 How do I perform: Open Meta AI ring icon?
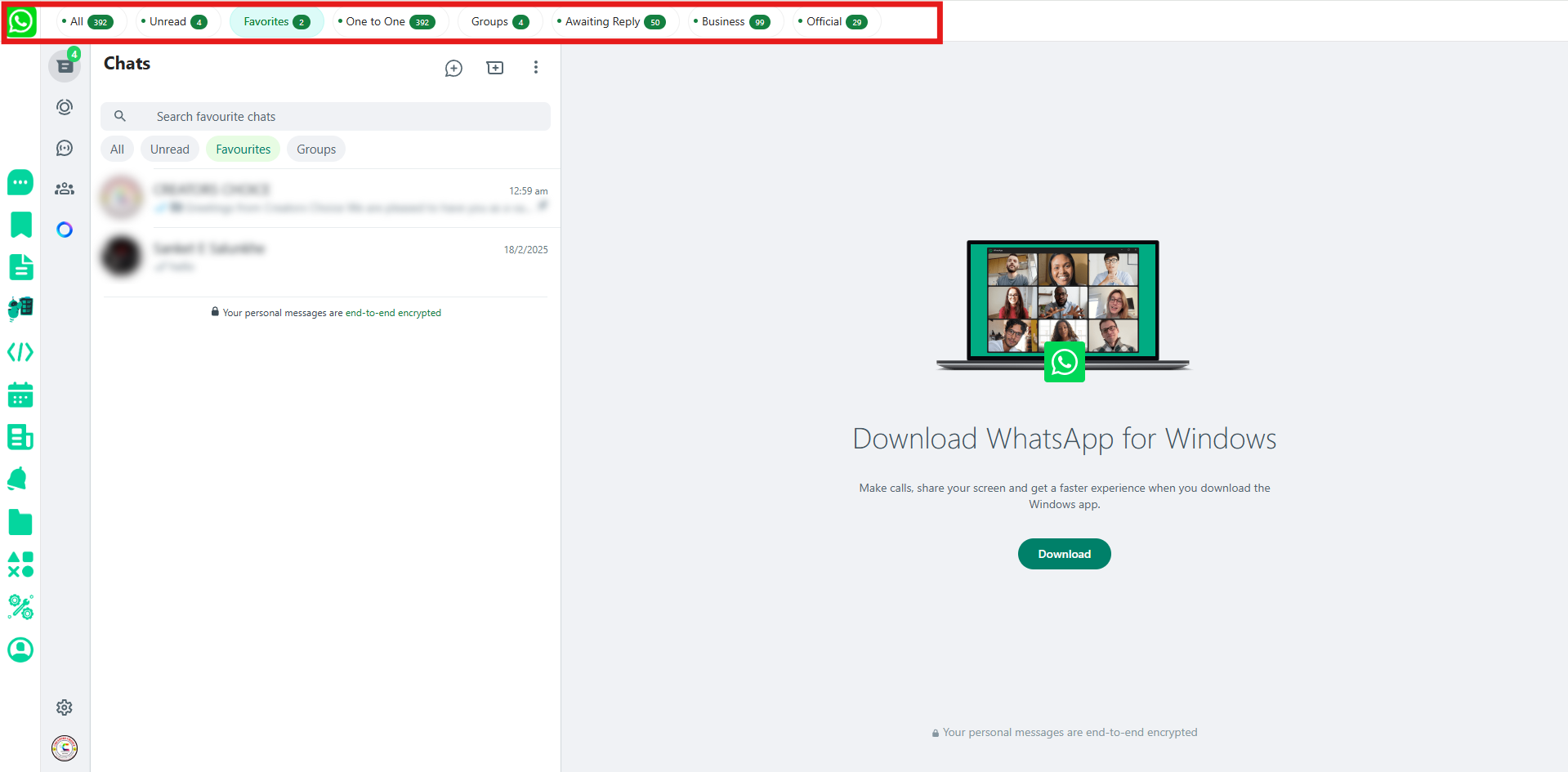tap(65, 230)
